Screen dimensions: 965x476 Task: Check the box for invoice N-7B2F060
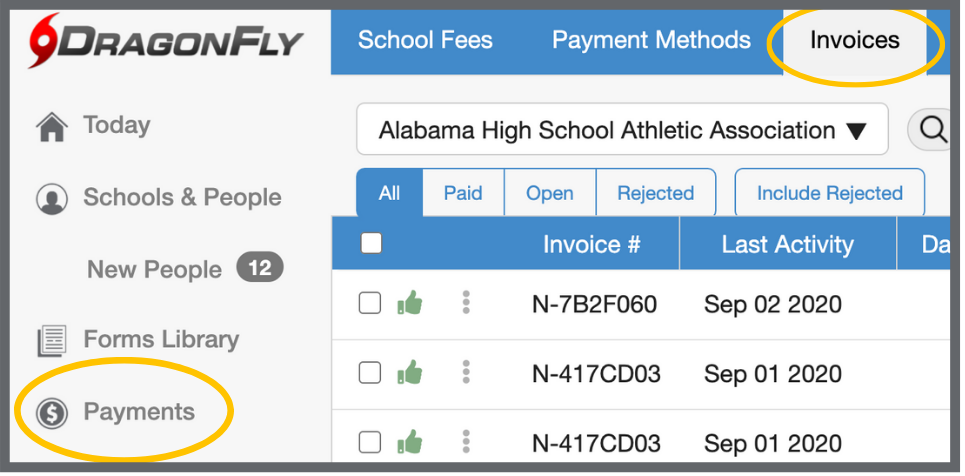[370, 303]
